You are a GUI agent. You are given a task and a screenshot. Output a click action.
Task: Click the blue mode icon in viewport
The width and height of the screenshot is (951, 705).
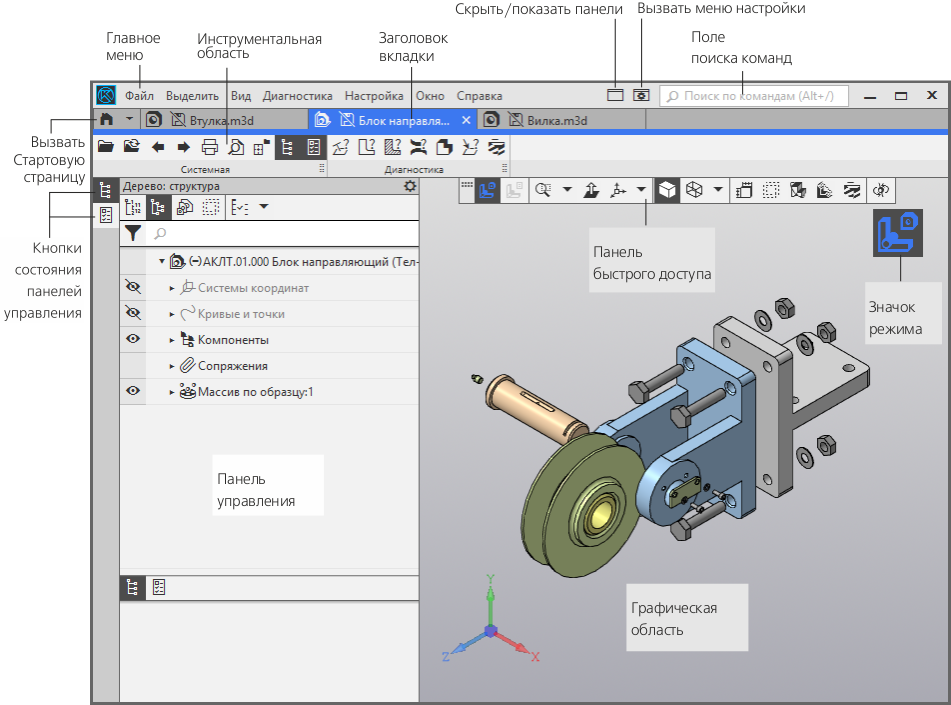900,233
